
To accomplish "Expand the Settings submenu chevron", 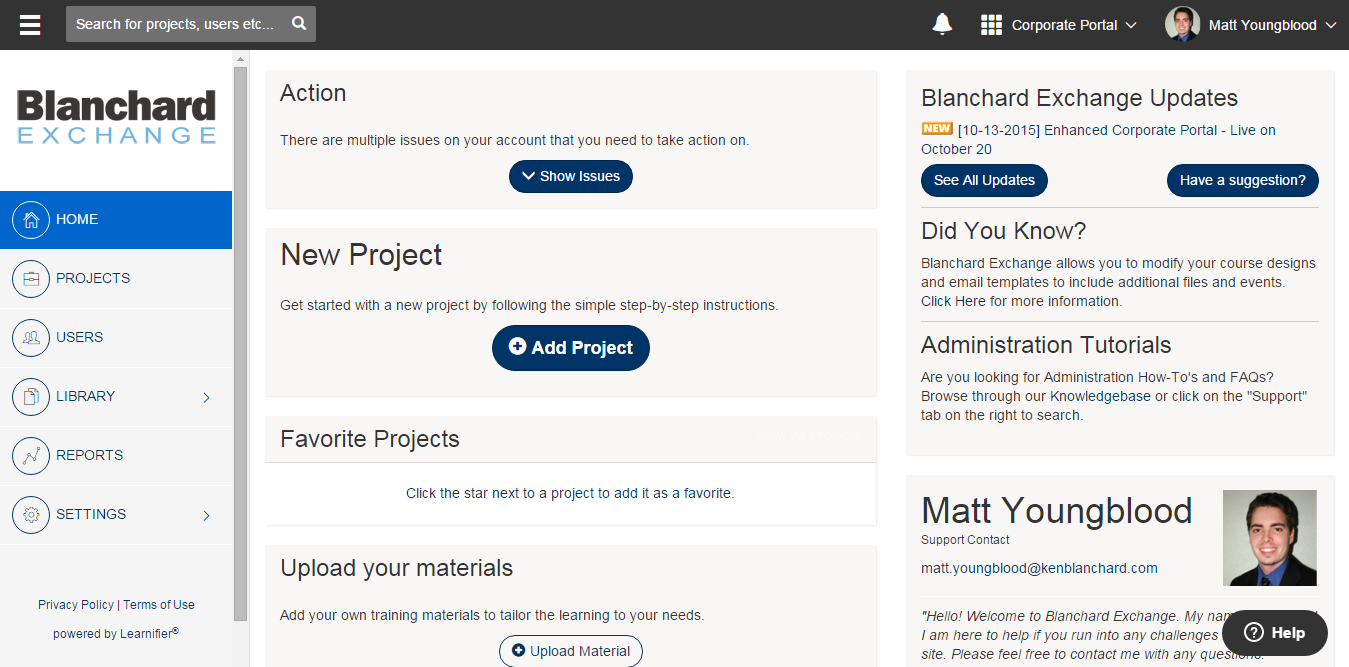I will [x=207, y=515].
